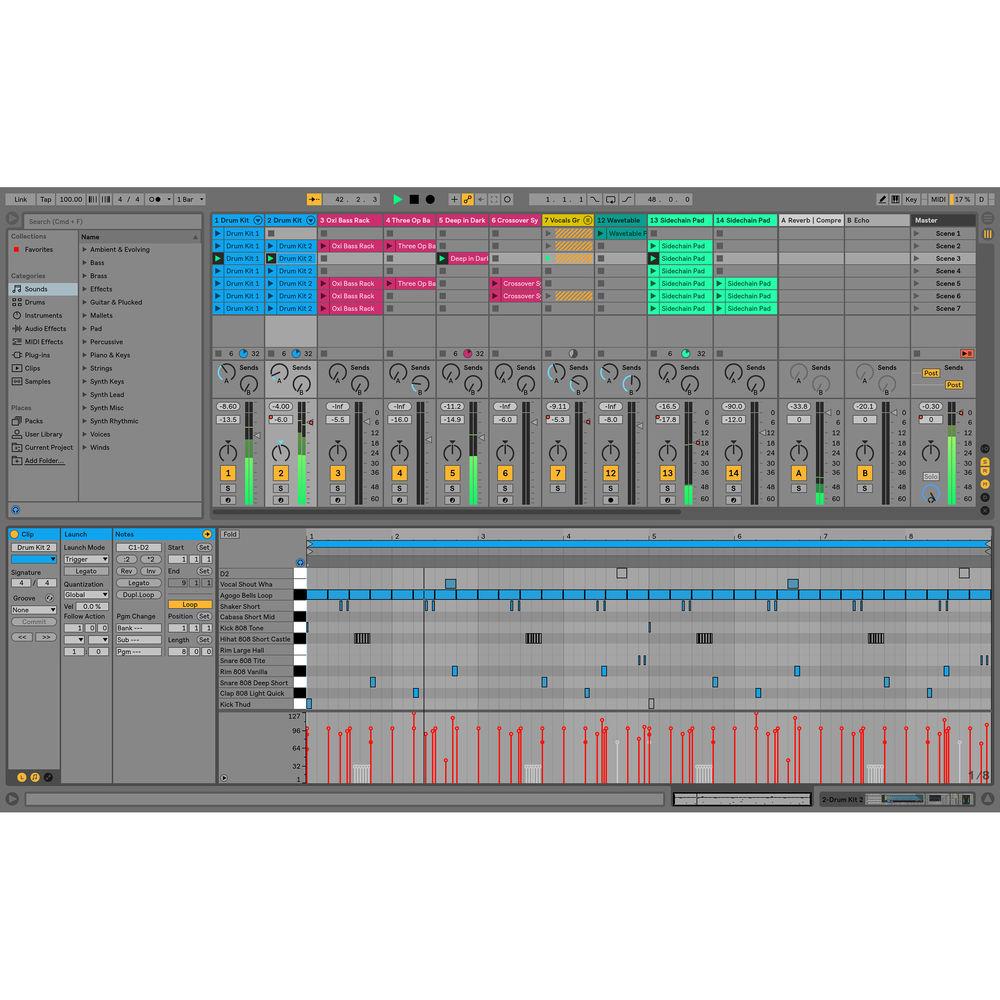This screenshot has width=1000, height=1000.
Task: Open the Quantization Global dropdown
Action: click(85, 593)
